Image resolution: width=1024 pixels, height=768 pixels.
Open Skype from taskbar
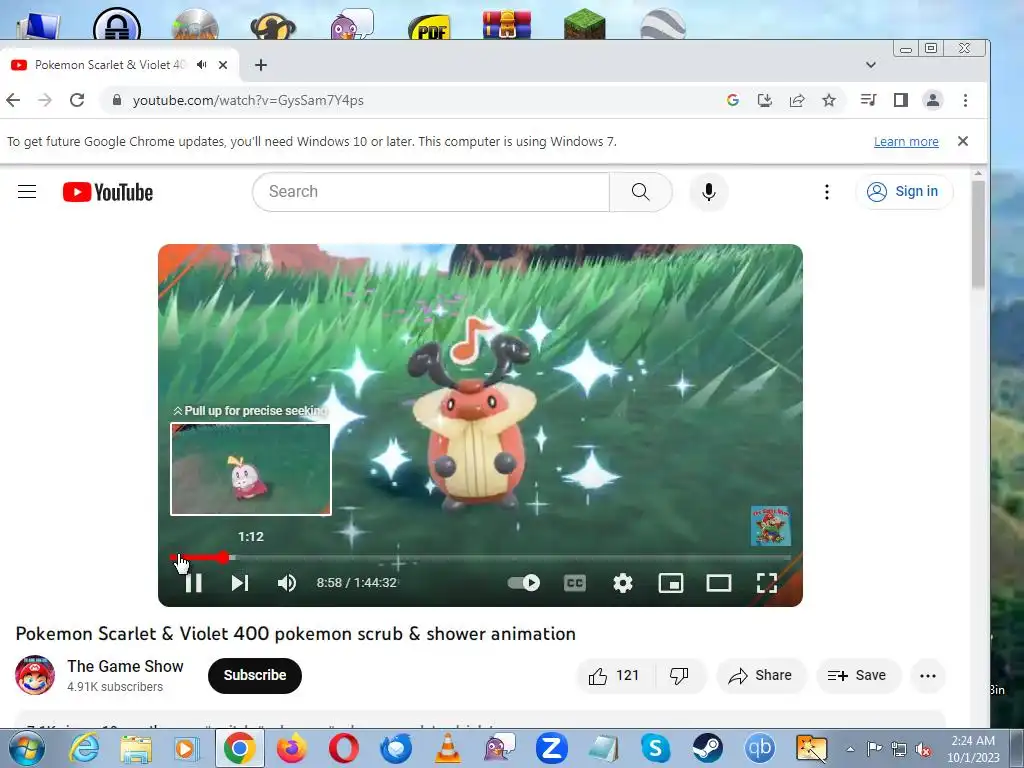(x=656, y=748)
